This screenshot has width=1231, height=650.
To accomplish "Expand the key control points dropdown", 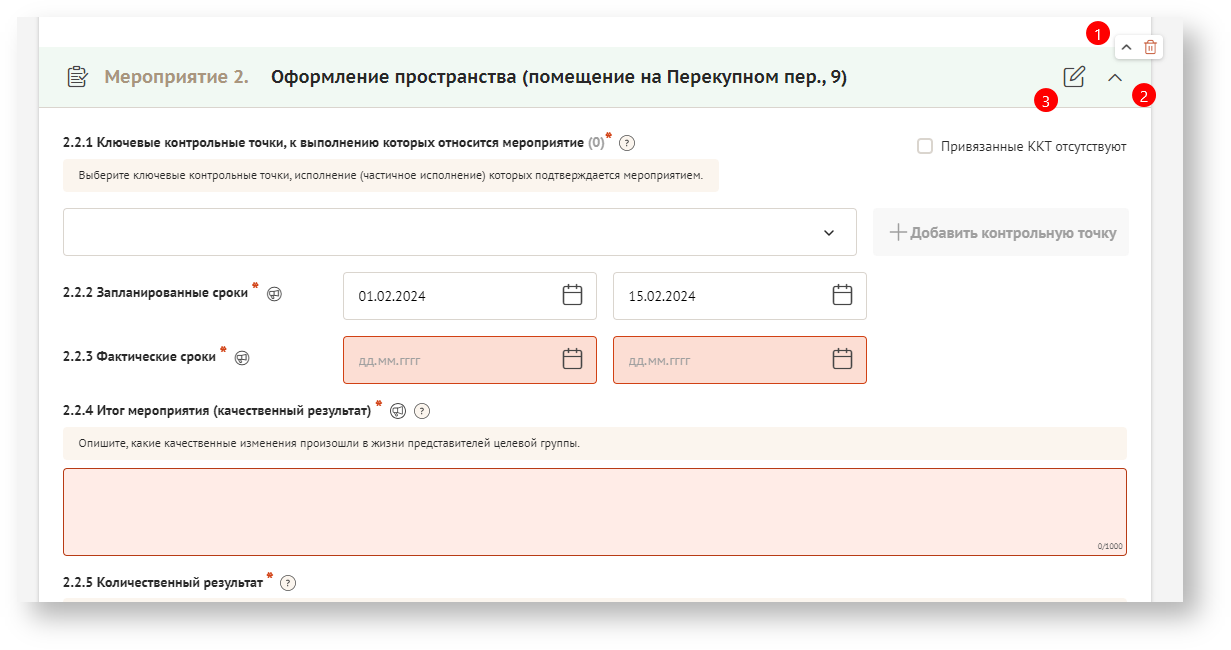I will (828, 233).
